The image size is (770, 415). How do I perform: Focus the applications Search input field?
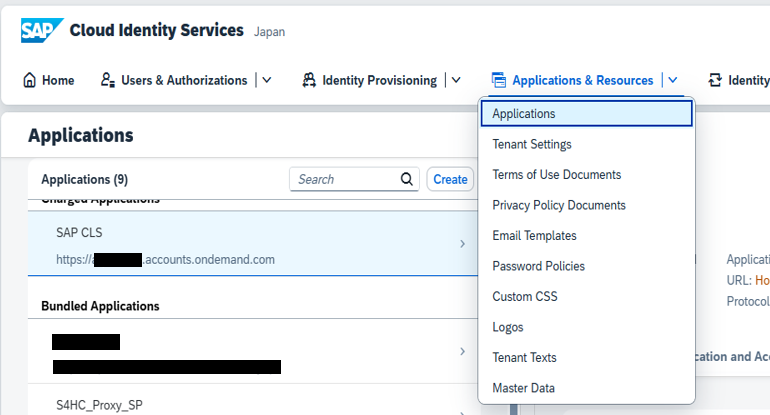[344, 179]
